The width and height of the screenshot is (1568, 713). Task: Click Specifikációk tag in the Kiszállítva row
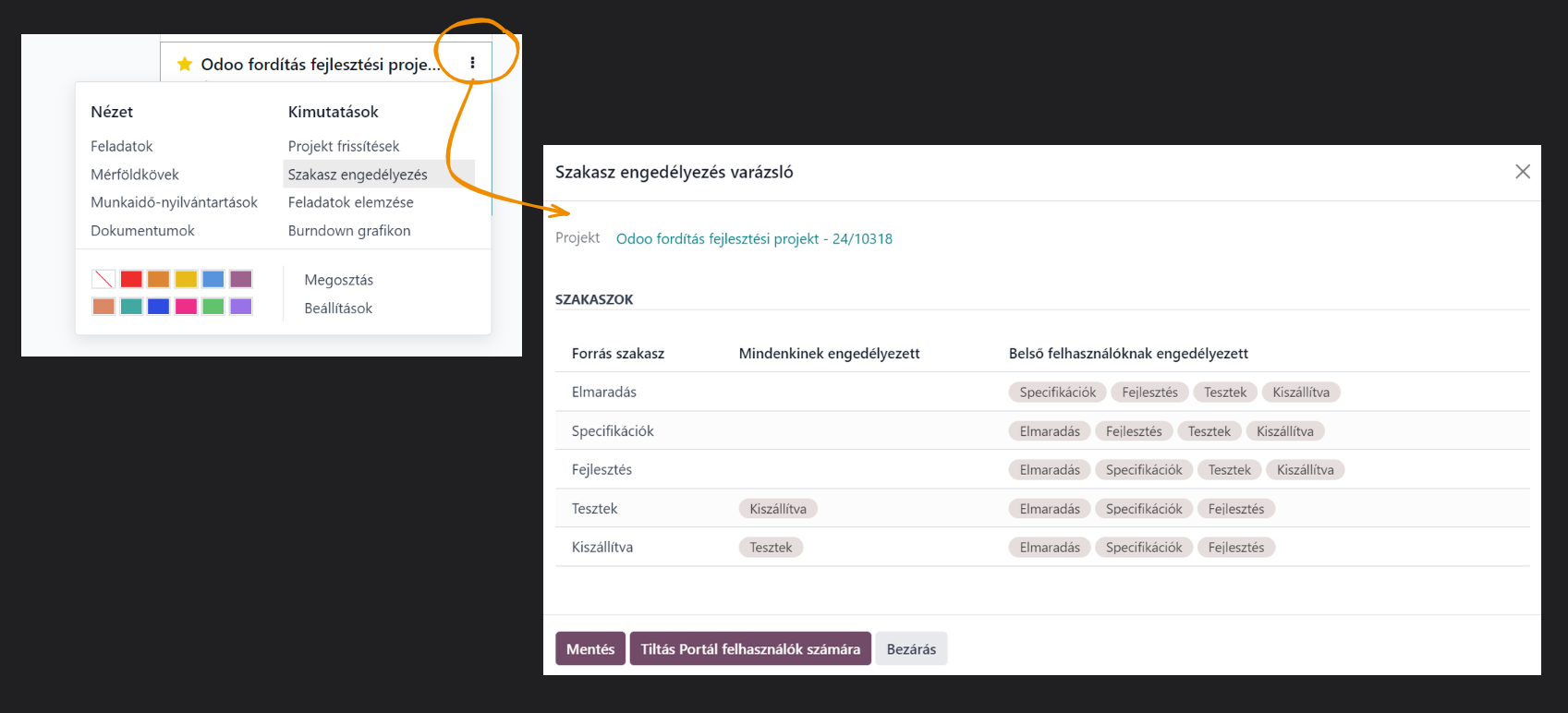(1144, 548)
